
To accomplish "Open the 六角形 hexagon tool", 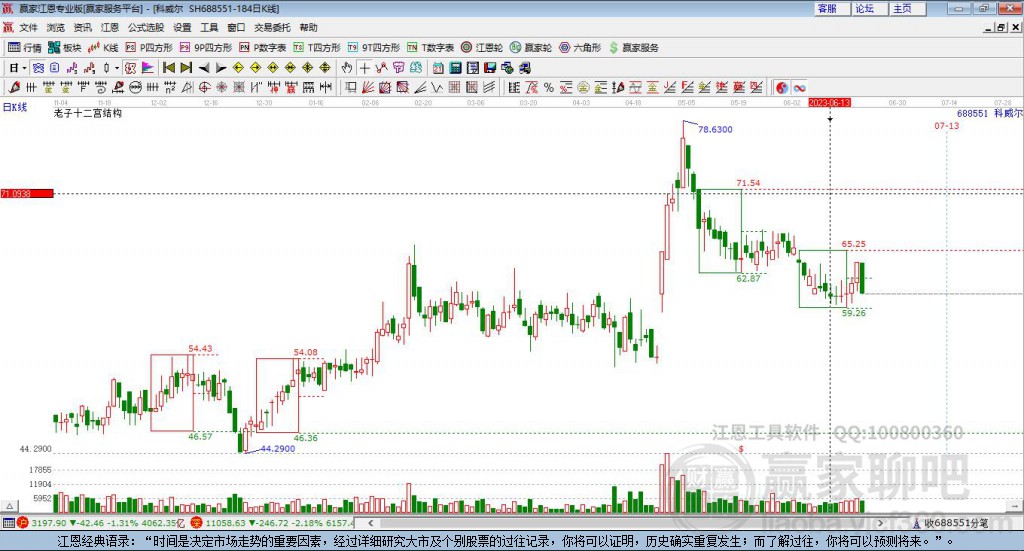I will click(580, 48).
